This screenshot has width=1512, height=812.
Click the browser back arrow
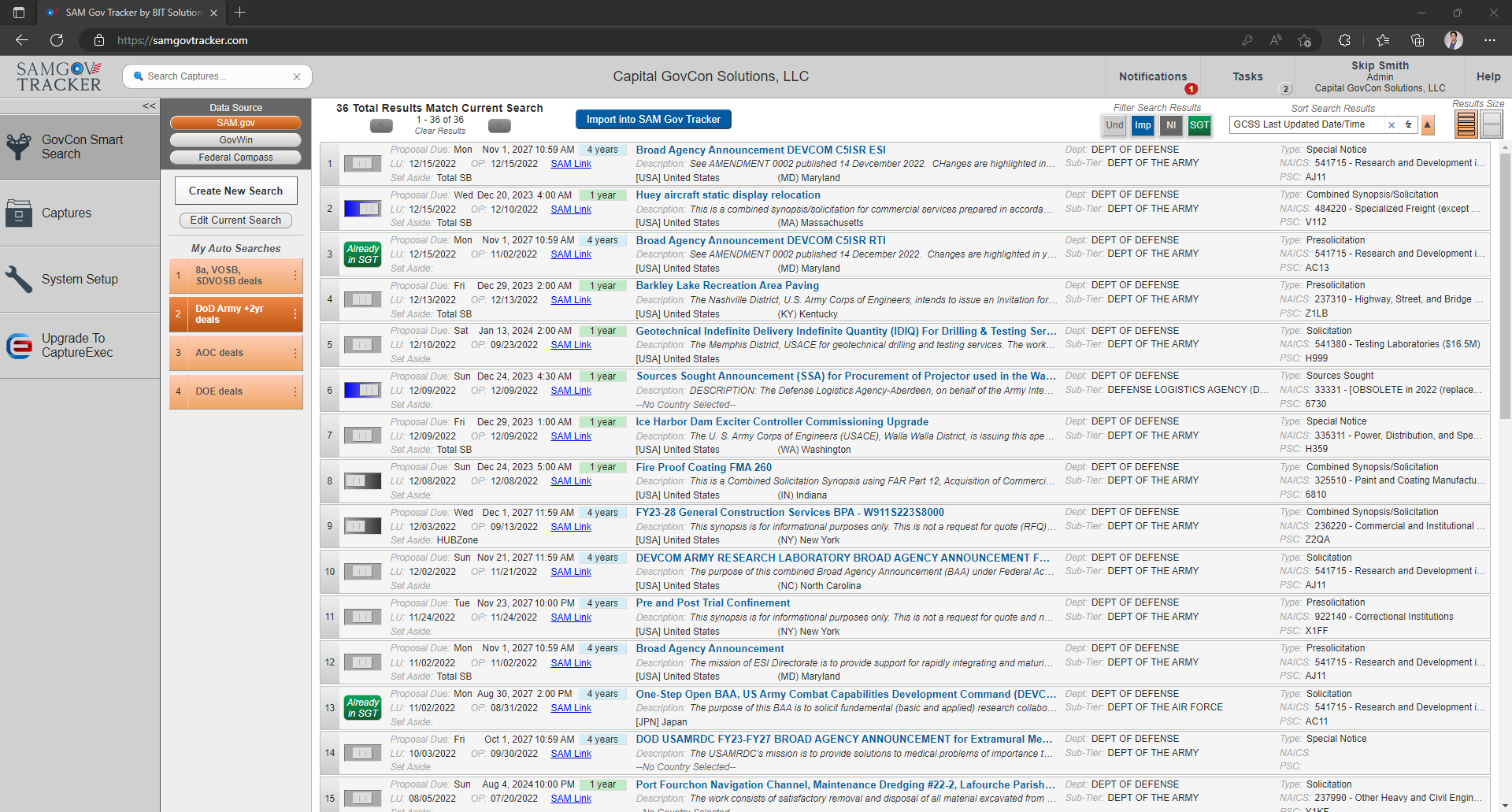tap(22, 40)
